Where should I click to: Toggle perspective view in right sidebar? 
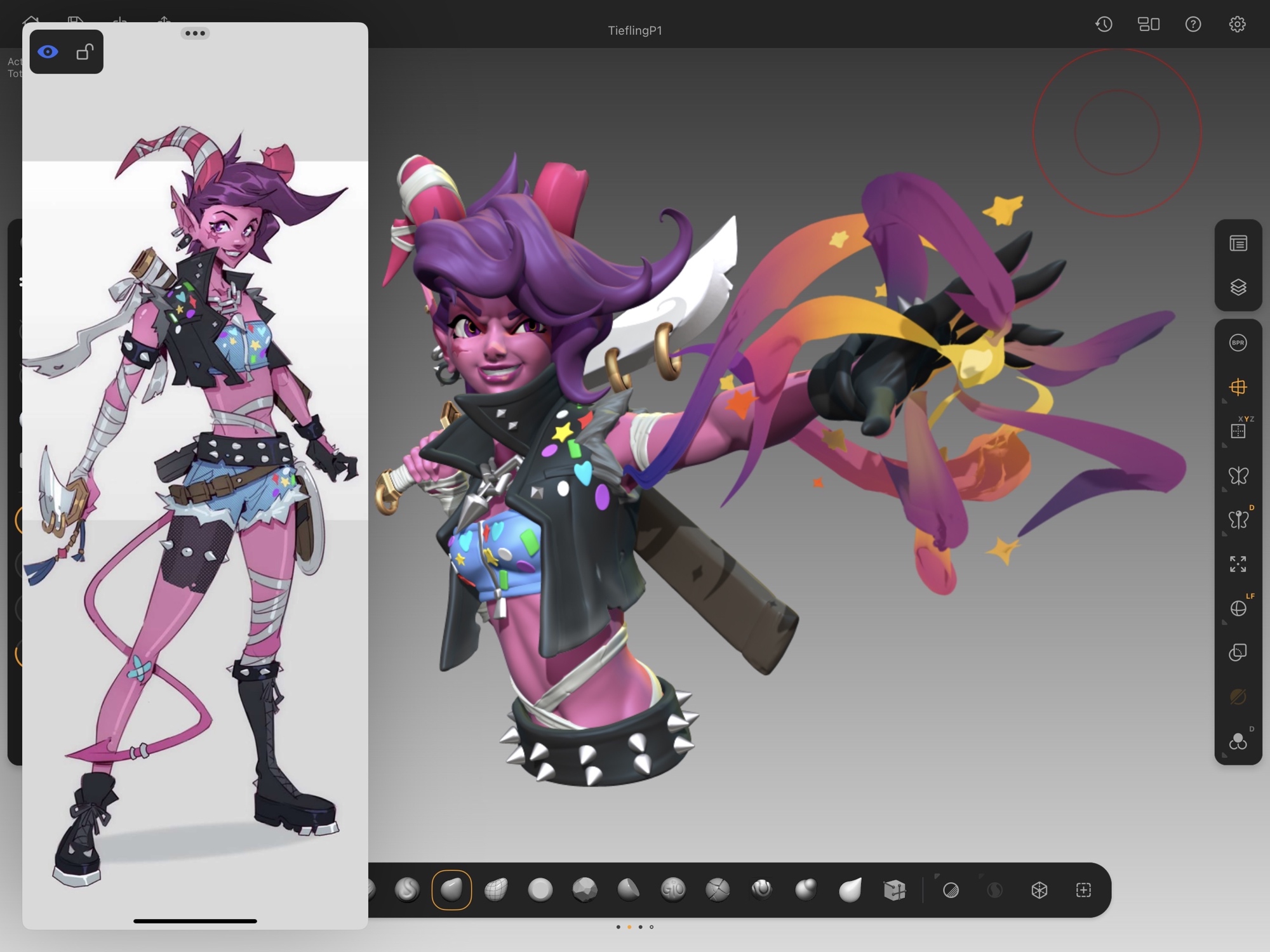(x=1238, y=387)
